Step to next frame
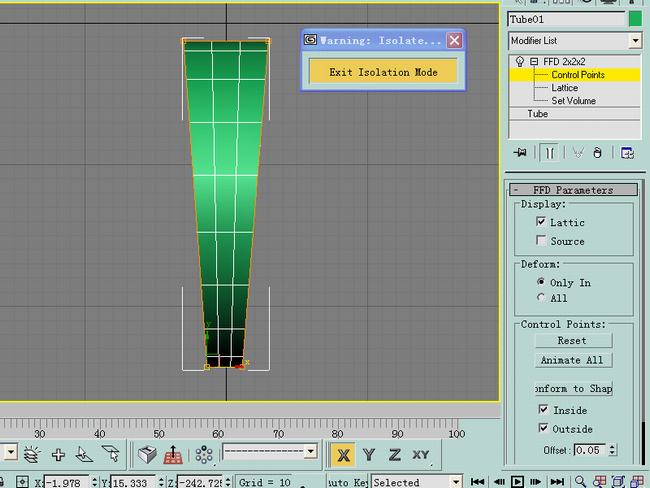650x488 pixels. (x=536, y=482)
